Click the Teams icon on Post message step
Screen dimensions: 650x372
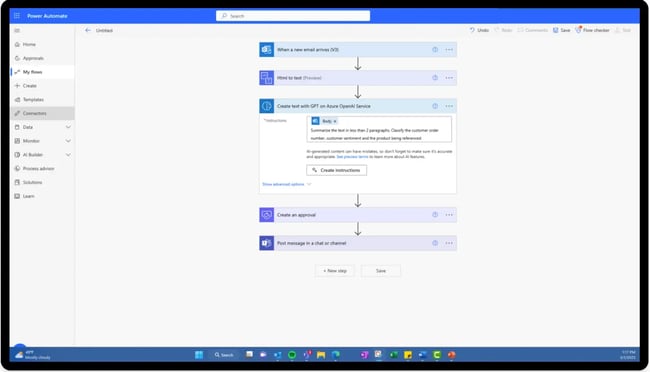tap(267, 243)
